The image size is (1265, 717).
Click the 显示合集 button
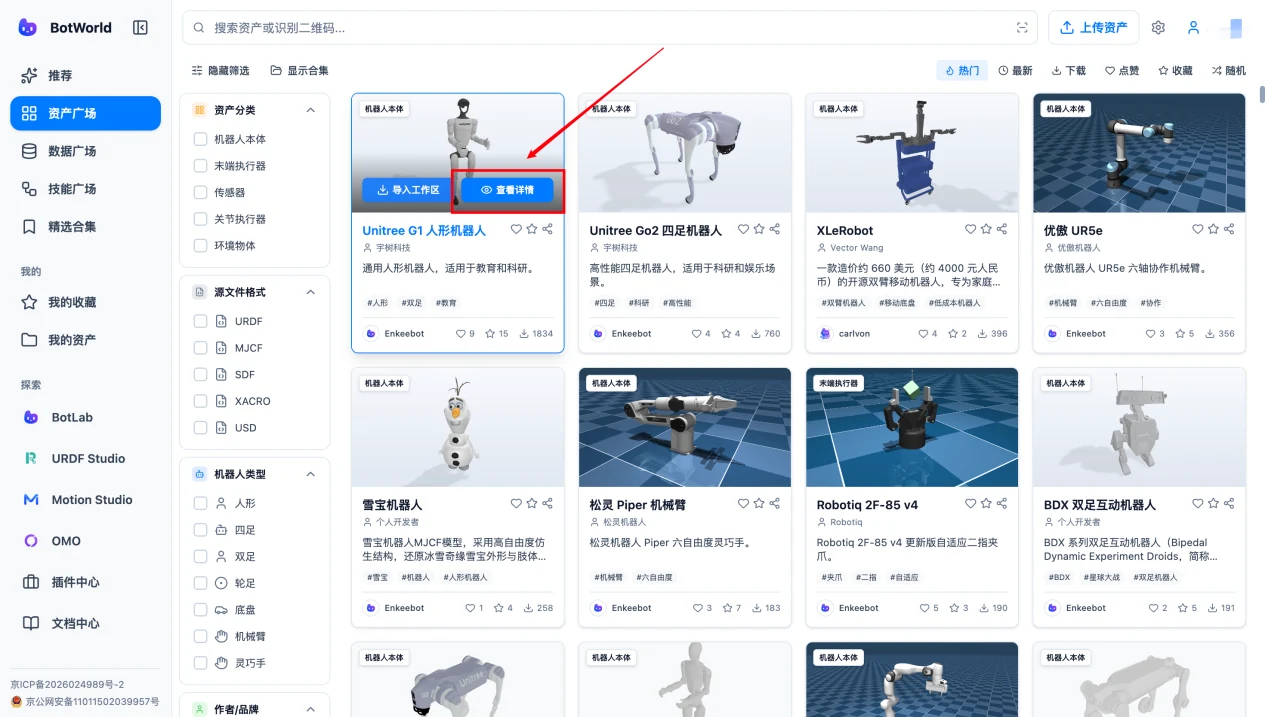299,71
